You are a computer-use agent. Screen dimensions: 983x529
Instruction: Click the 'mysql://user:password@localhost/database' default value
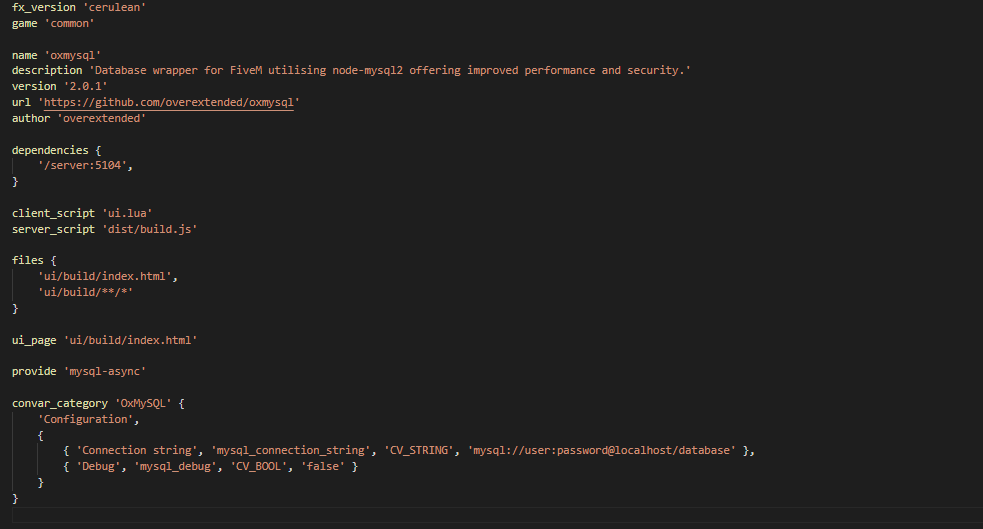[x=601, y=451]
